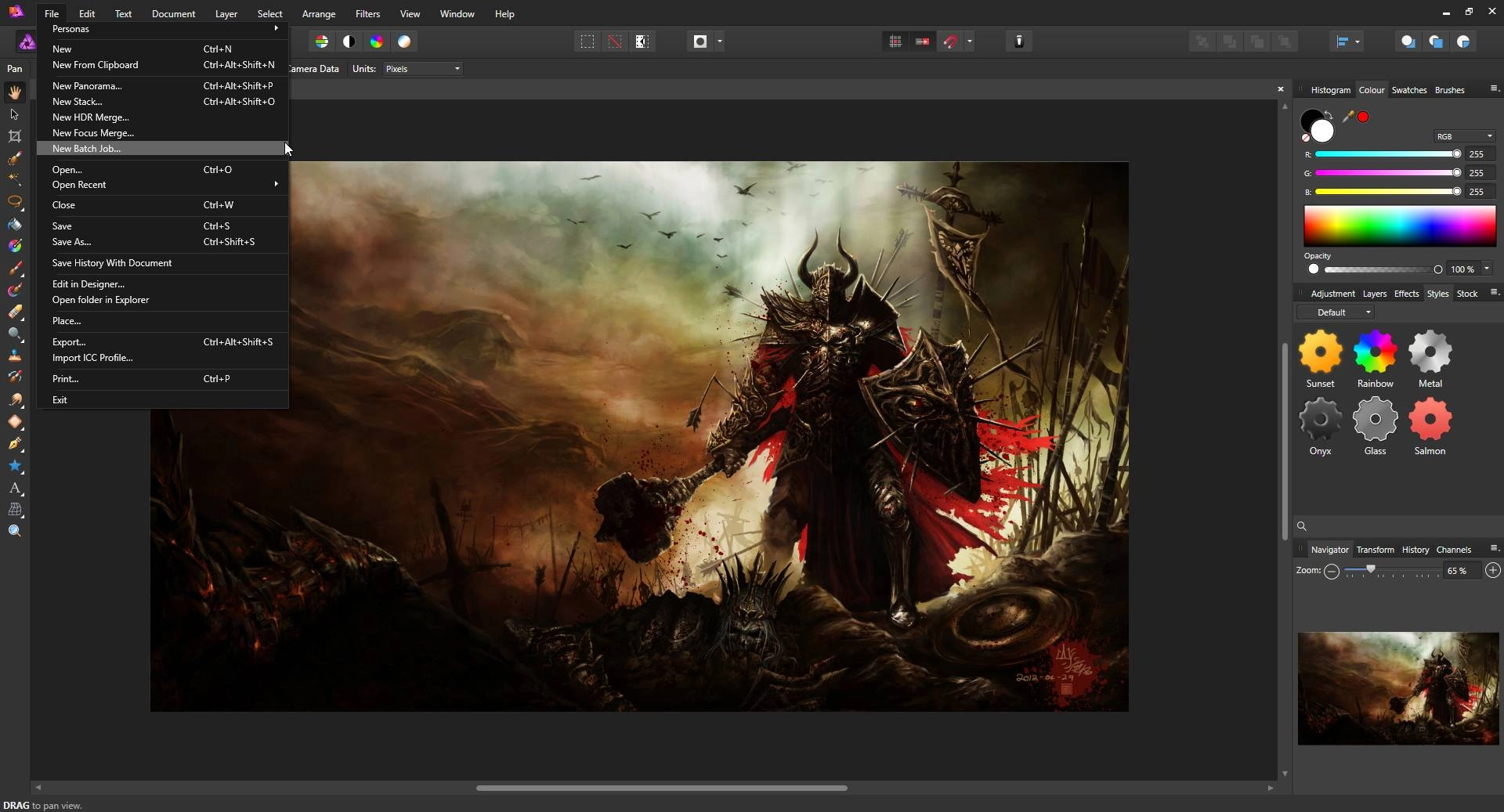
Task: Select the Flood Fill bucket tool
Action: (15, 225)
